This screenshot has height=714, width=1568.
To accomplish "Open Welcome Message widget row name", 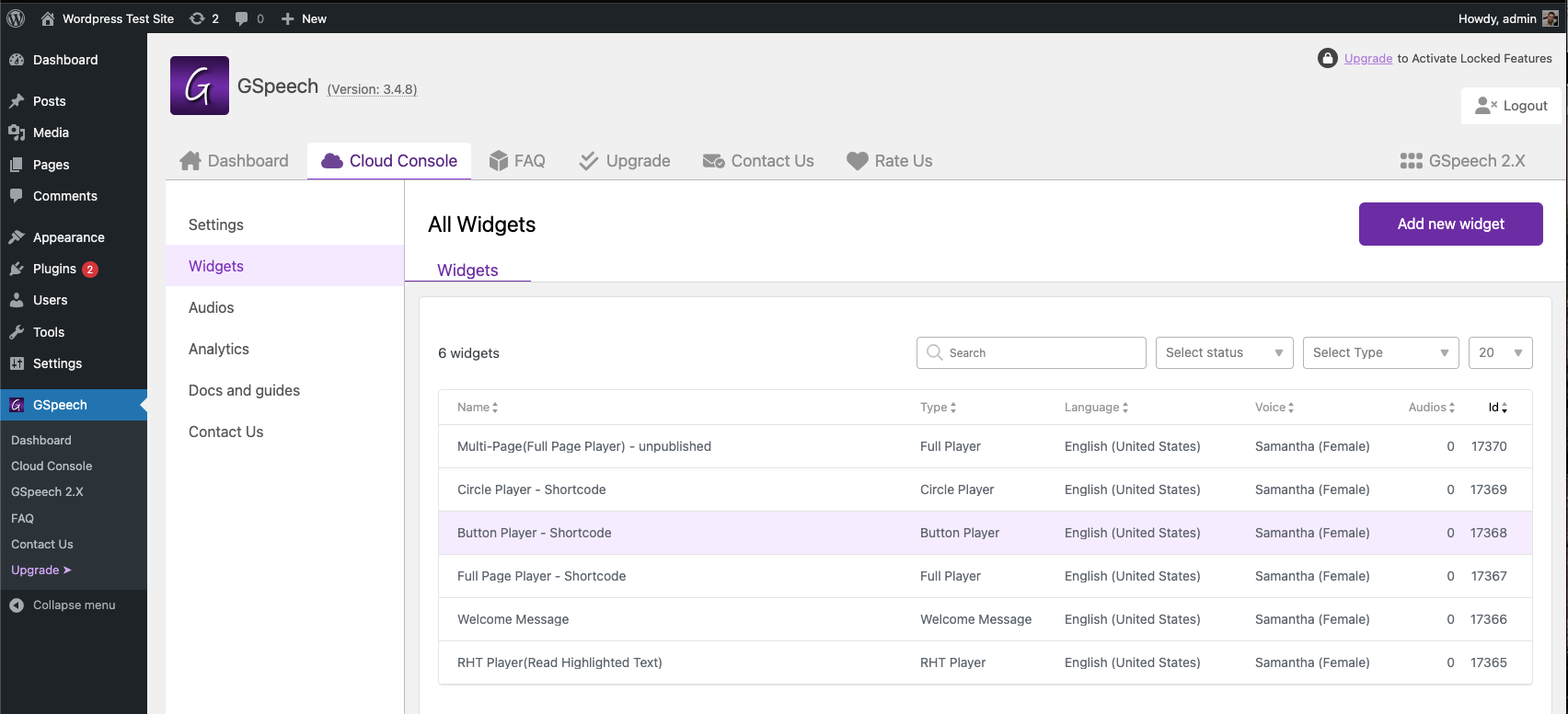I will tap(513, 619).
